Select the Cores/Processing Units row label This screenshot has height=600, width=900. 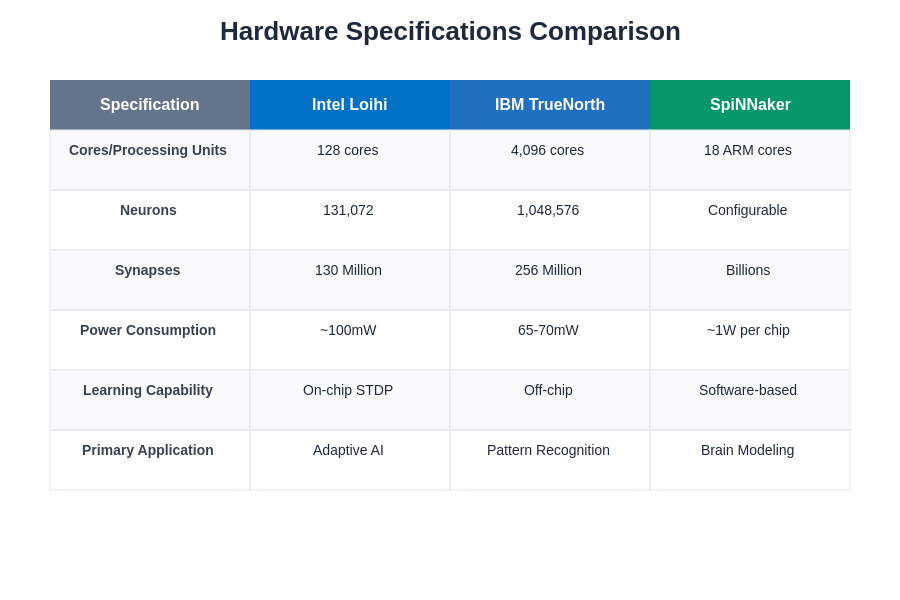(x=148, y=150)
